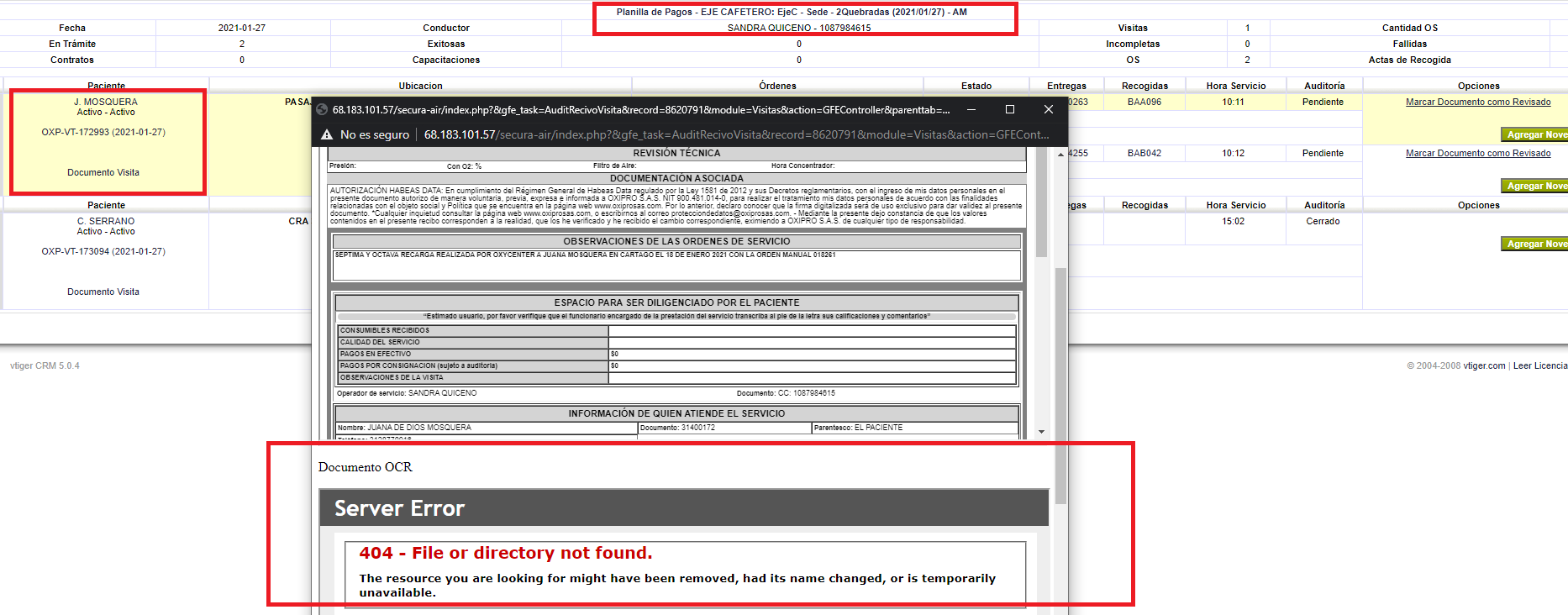This screenshot has height=615, width=1568.
Task: Click 'Cerrado' audit status cell
Action: (1323, 221)
